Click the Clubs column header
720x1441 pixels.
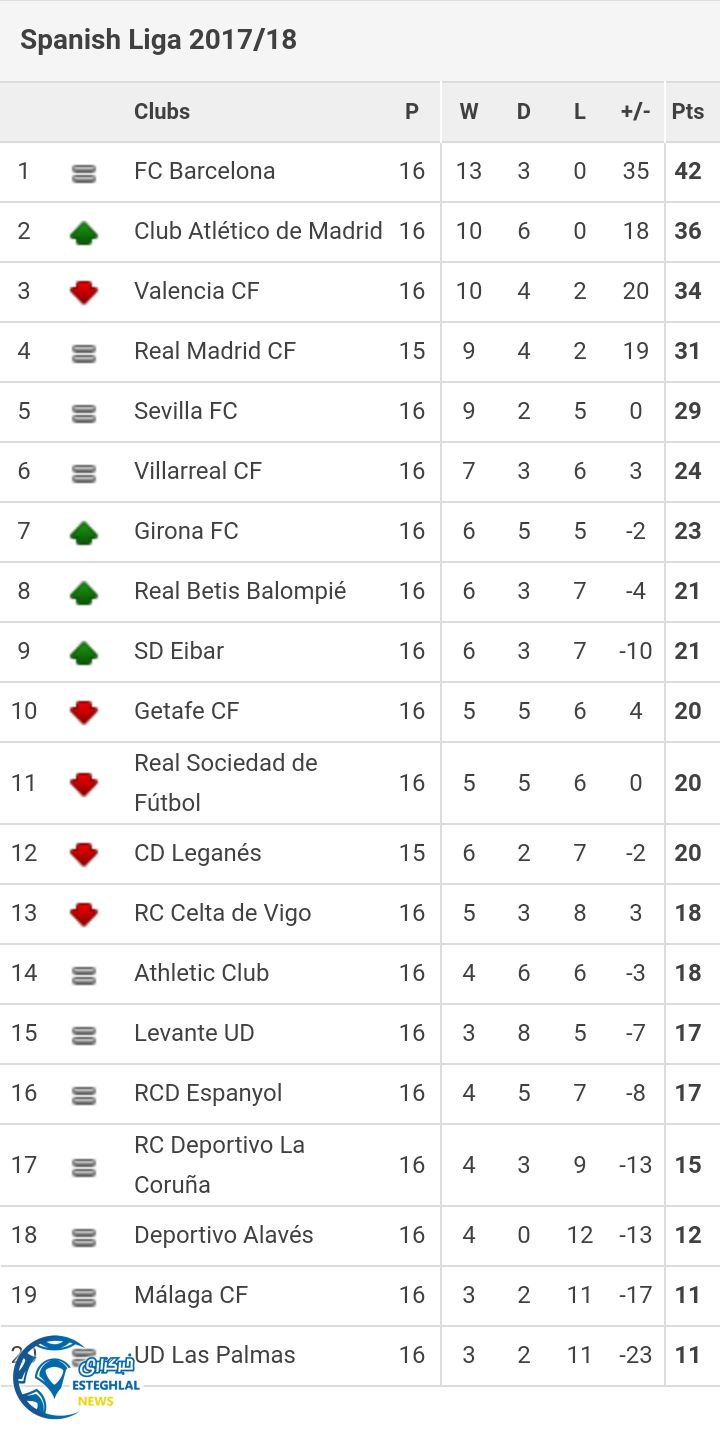click(x=162, y=111)
